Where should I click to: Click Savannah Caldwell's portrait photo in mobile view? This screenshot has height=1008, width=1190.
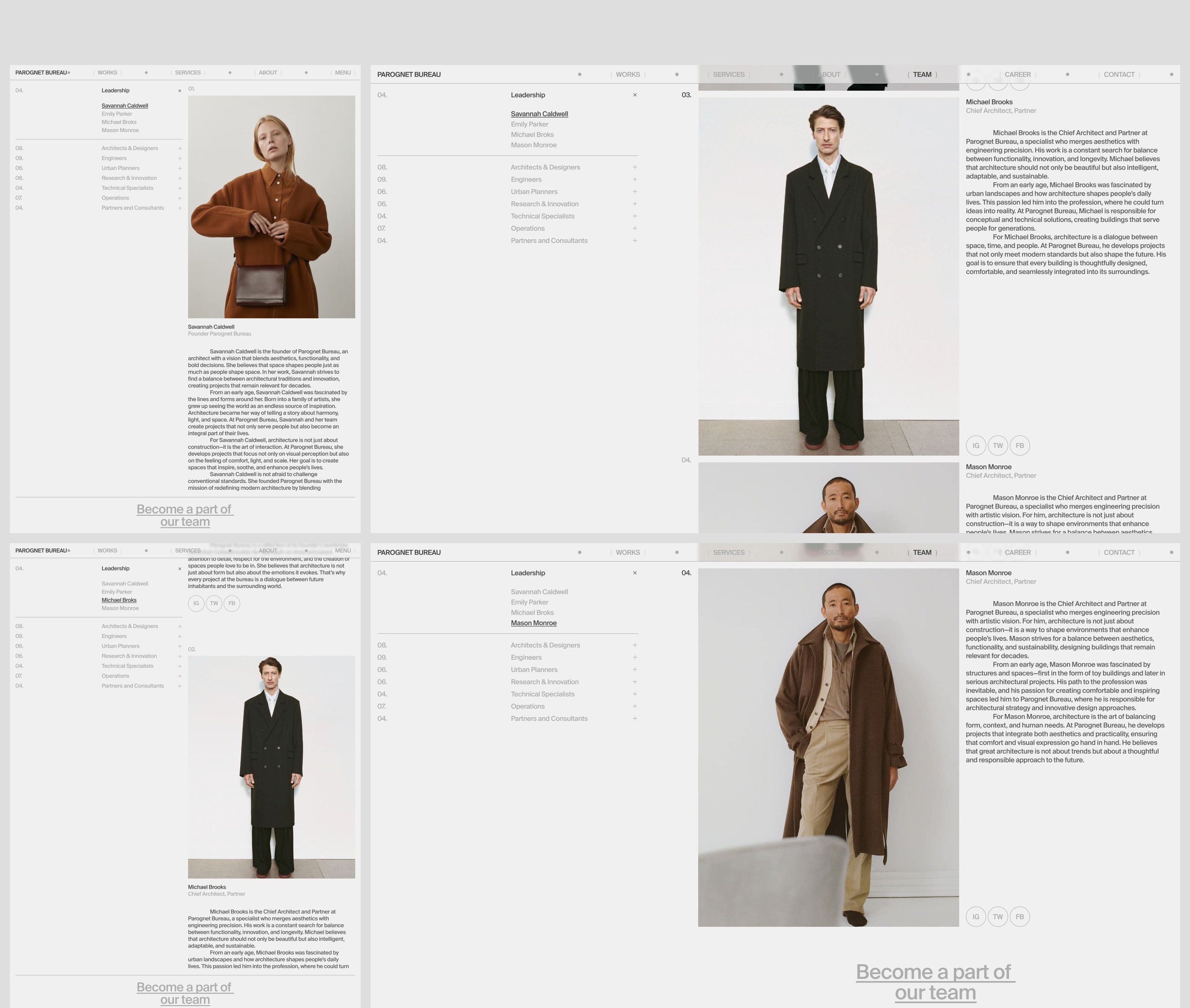coord(271,207)
